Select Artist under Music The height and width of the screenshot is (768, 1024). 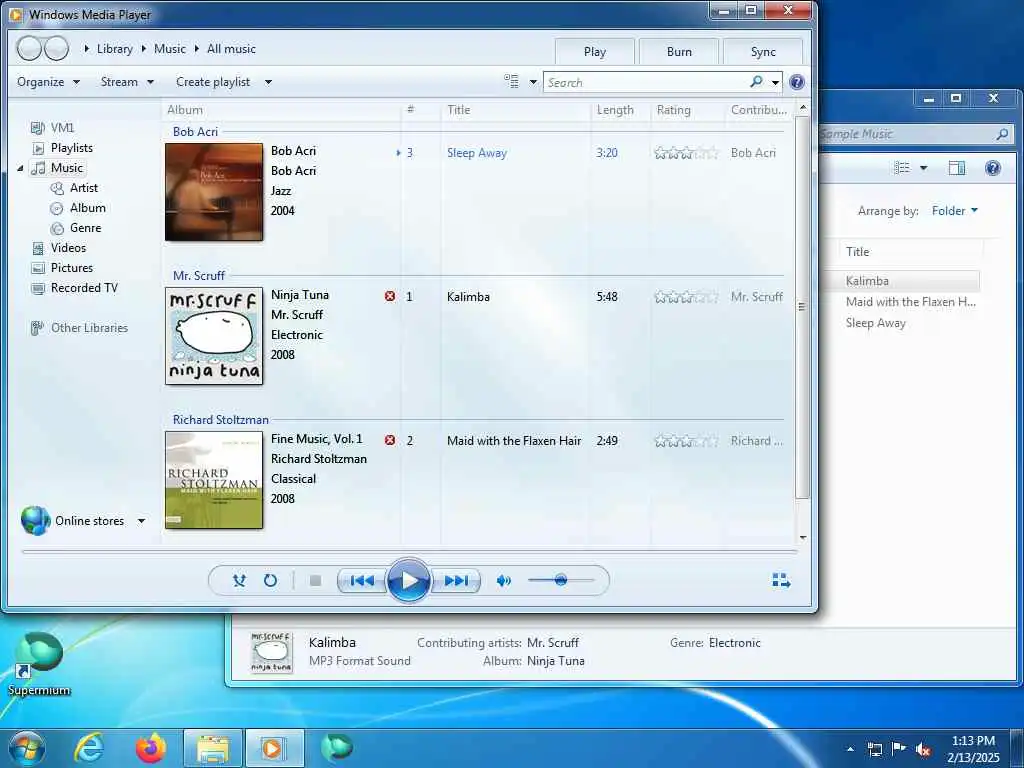coord(74,187)
